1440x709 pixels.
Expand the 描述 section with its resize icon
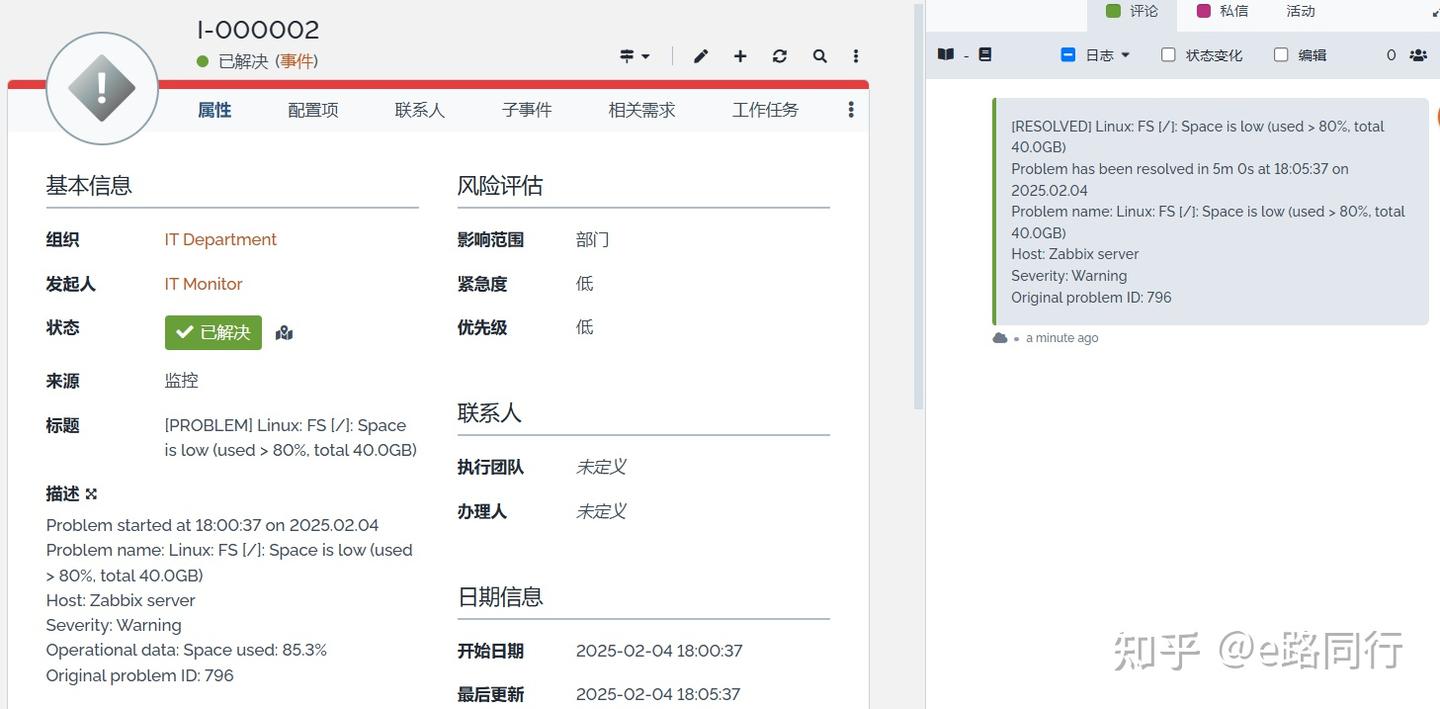coord(91,493)
